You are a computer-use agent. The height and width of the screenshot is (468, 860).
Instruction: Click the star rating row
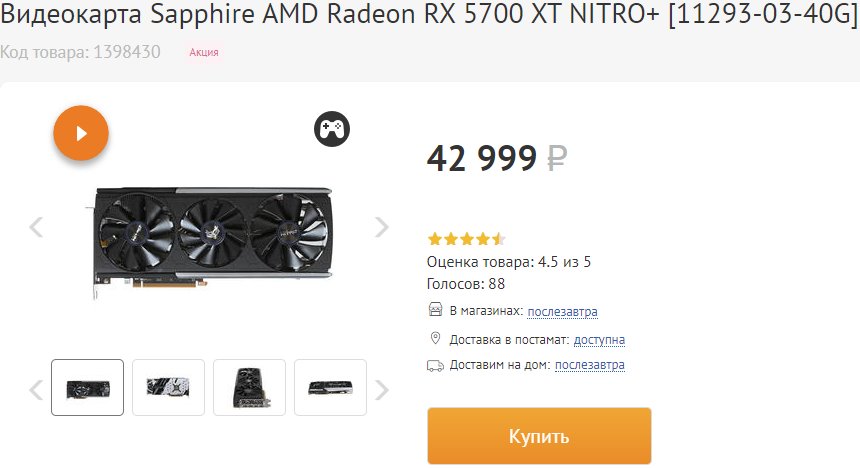point(466,239)
